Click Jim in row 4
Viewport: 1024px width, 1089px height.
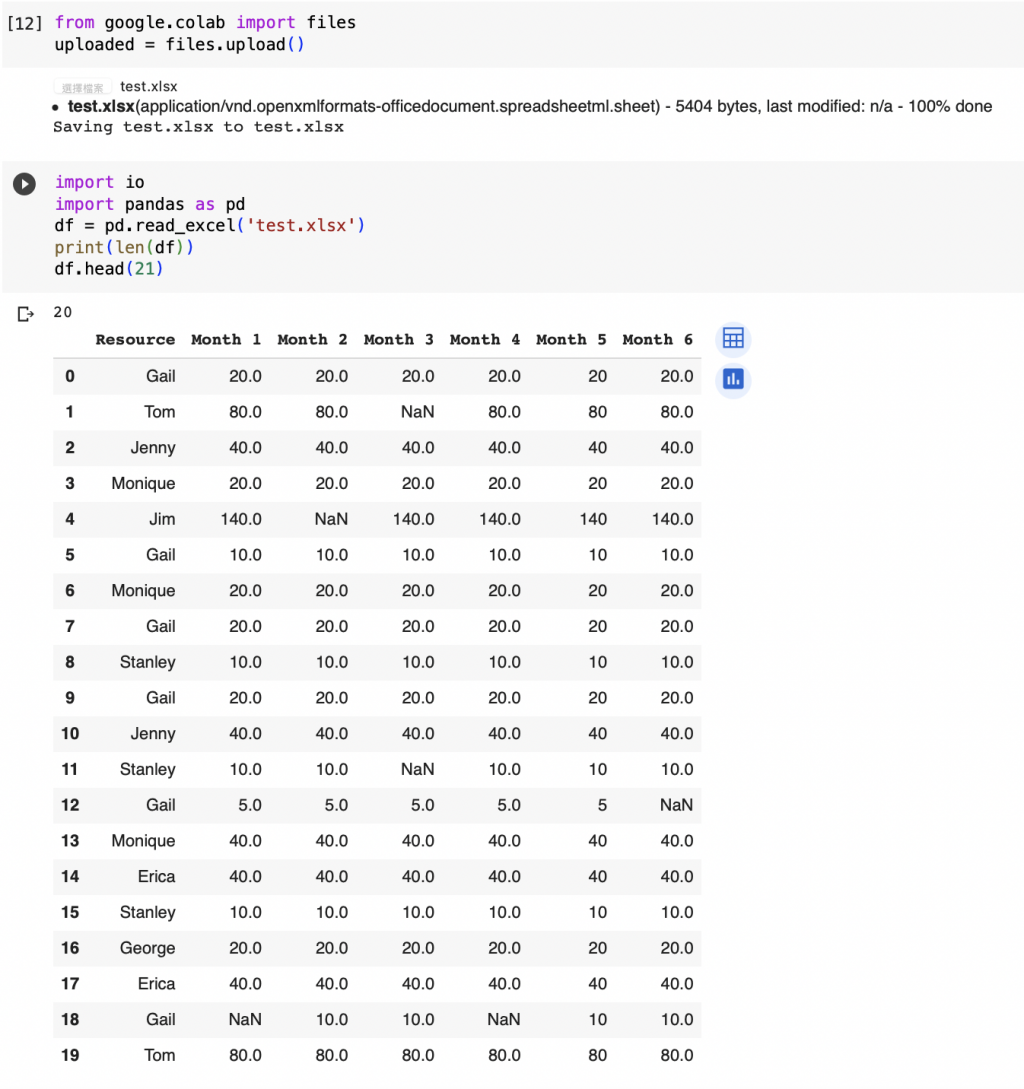[162, 519]
